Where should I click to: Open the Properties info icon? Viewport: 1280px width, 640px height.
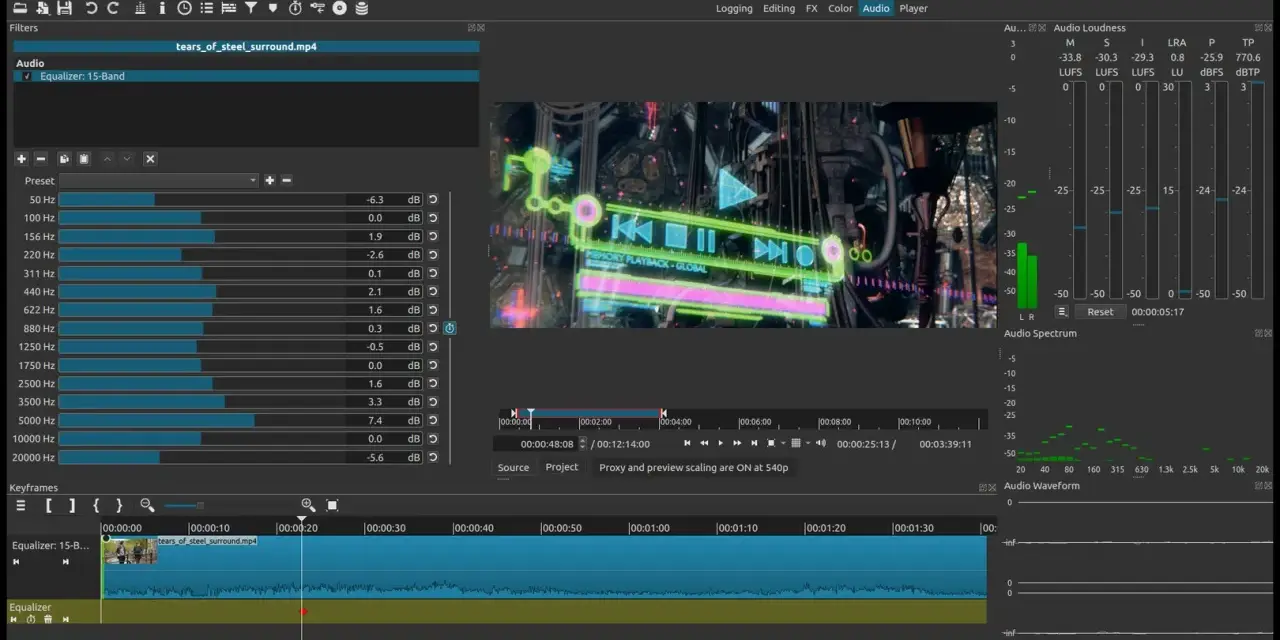pos(163,8)
